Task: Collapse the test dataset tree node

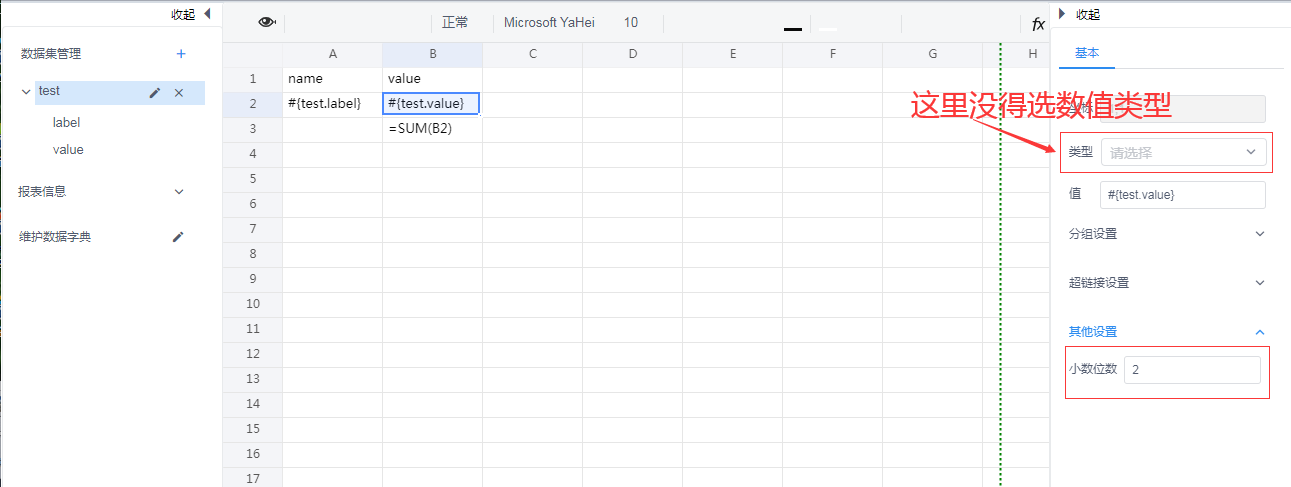Action: tap(26, 92)
